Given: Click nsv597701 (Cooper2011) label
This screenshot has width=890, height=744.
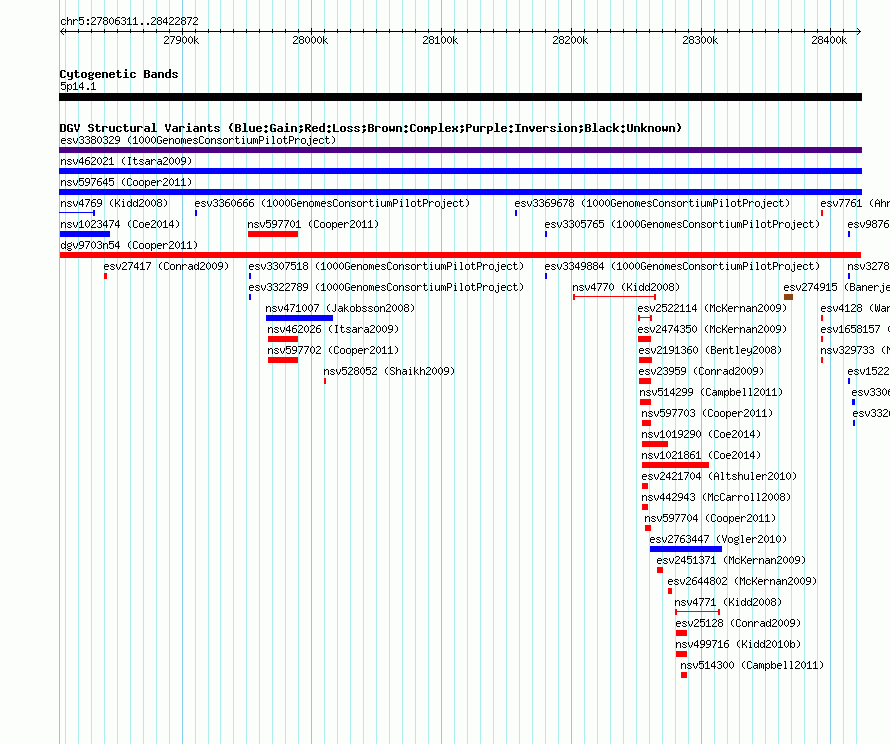Looking at the screenshot, I should 313,224.
